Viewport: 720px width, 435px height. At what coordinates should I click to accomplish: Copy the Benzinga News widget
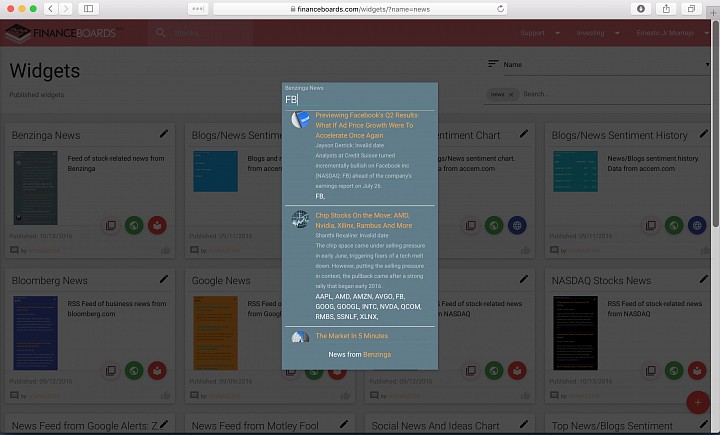pyautogui.click(x=111, y=226)
